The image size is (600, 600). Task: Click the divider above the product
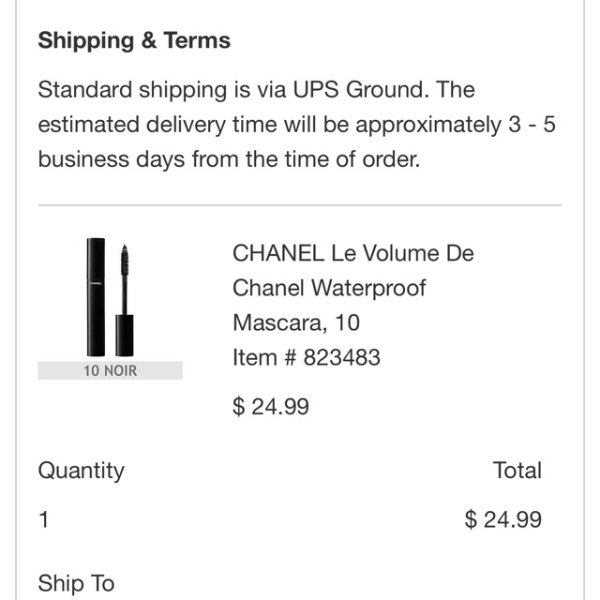tap(300, 205)
